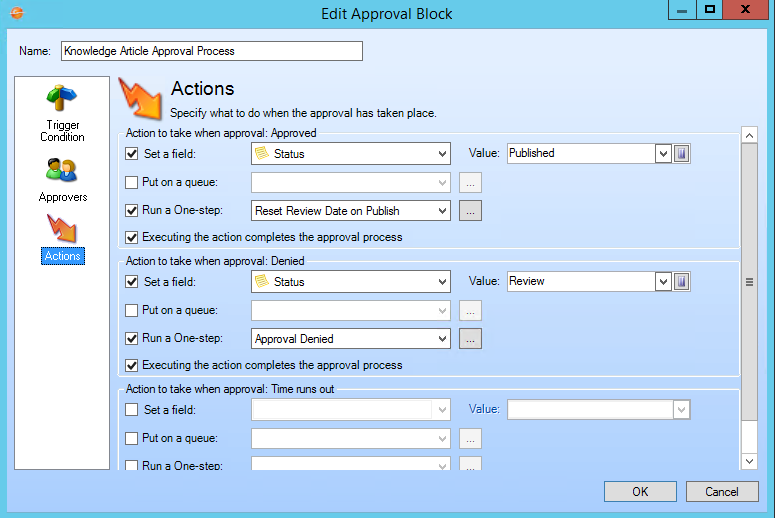
Task: Select the Actions section icon in sidebar
Action: pos(62,230)
